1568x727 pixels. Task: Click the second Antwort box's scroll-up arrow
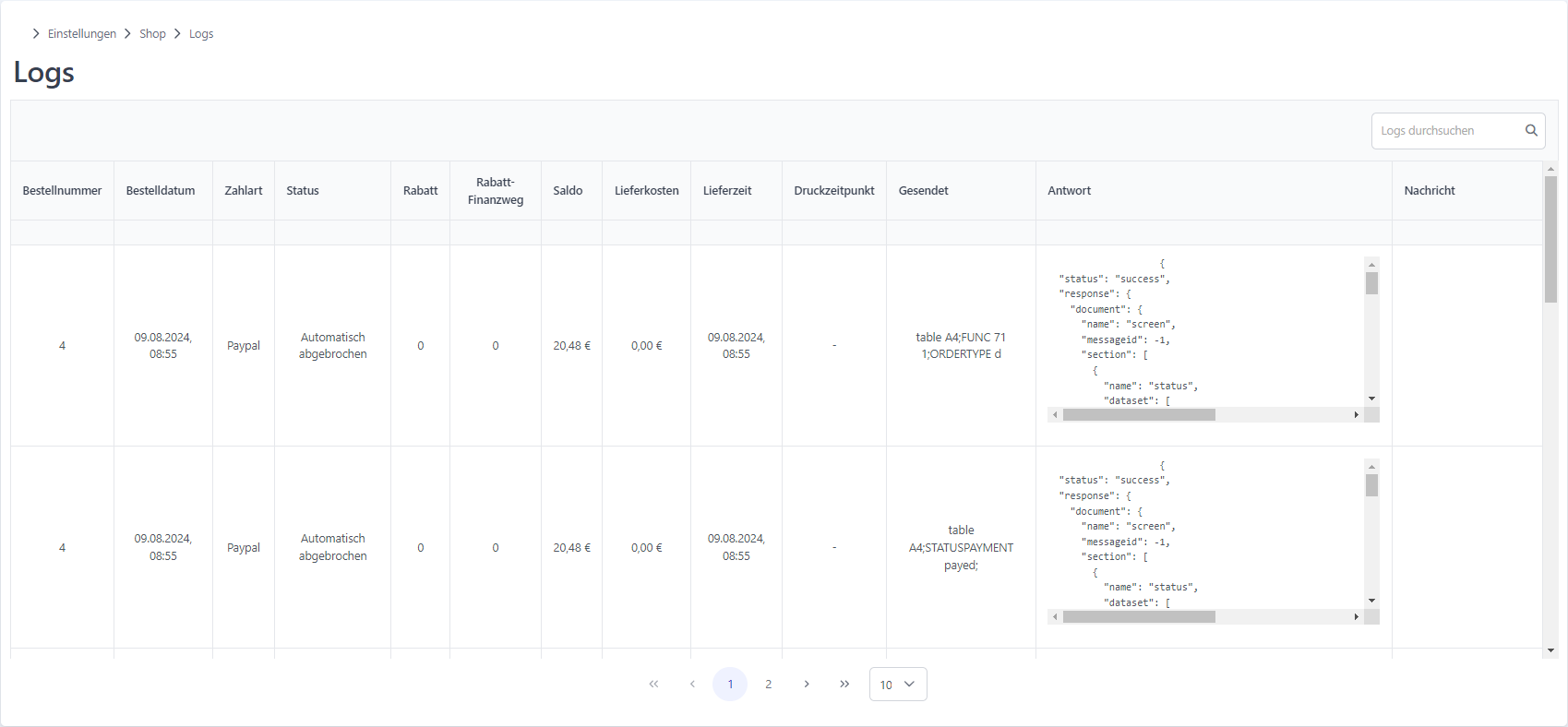[x=1372, y=466]
